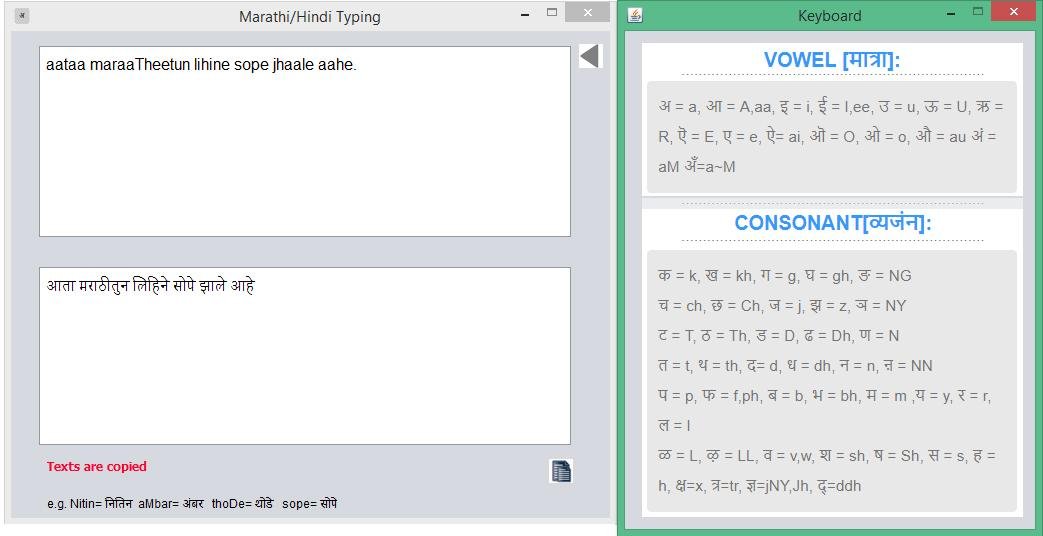Image resolution: width=1043 pixels, height=536 pixels.
Task: Click in the Devanagari output text box
Action: 305,356
